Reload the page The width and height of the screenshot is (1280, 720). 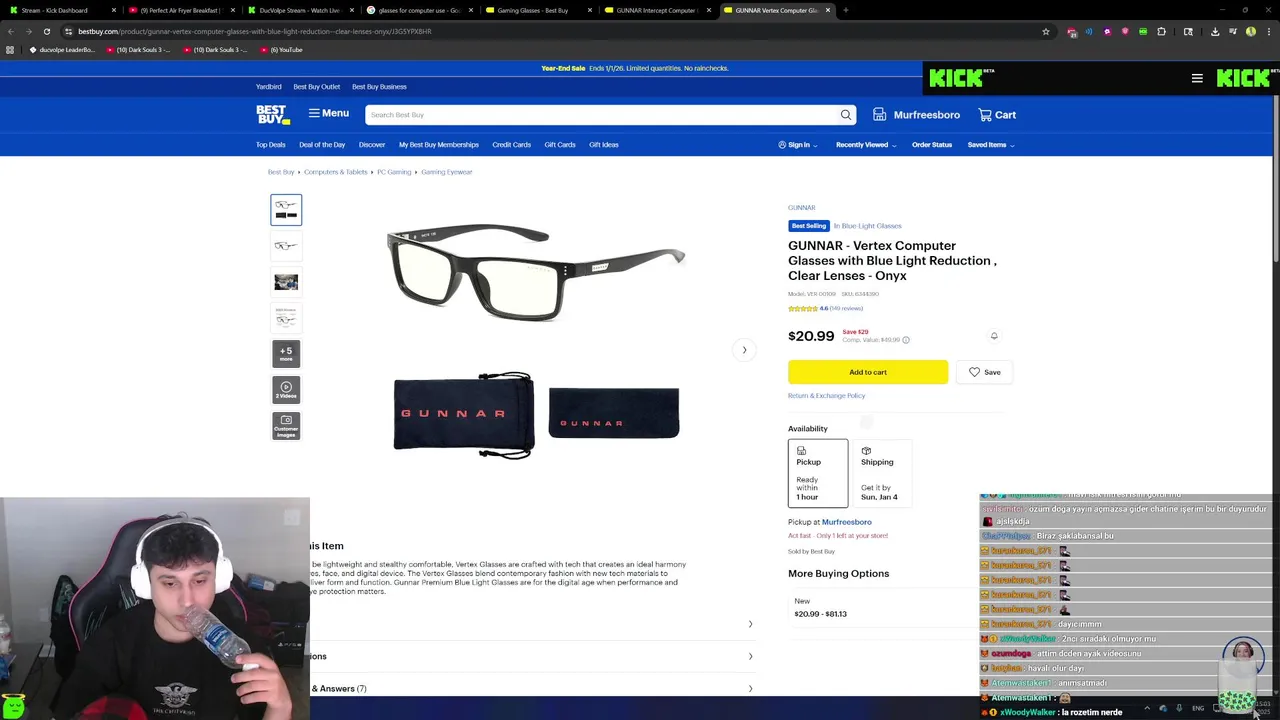pyautogui.click(x=46, y=31)
